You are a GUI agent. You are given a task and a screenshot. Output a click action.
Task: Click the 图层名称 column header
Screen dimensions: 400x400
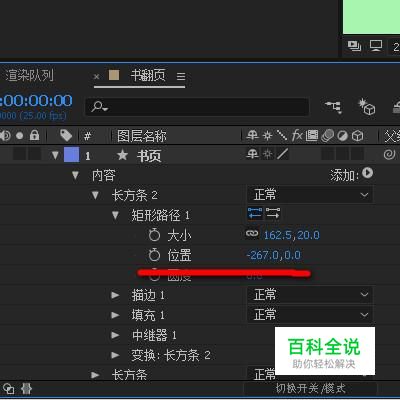(x=142, y=136)
